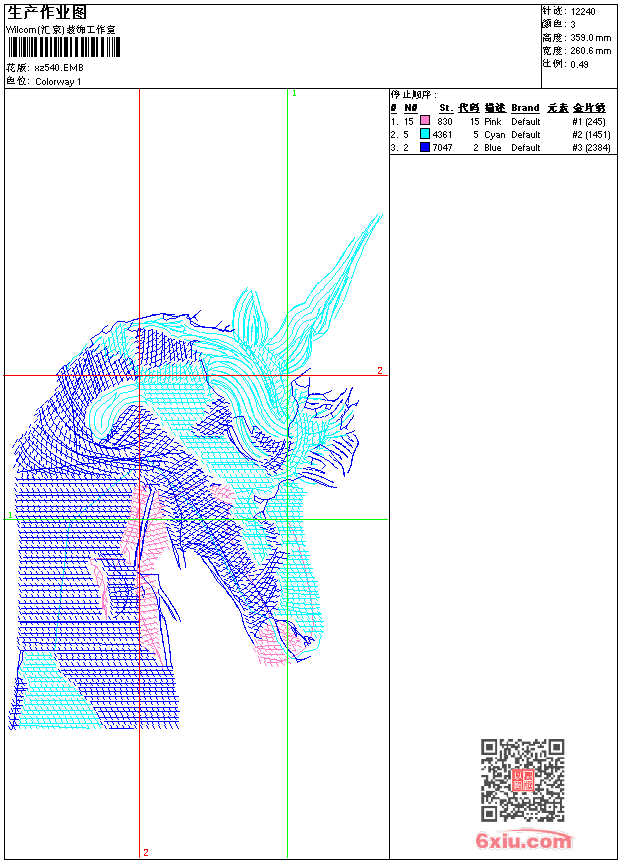Screen dimensions: 620x860
Task: Click the green marker 1 at top guide
Action: coord(294,93)
